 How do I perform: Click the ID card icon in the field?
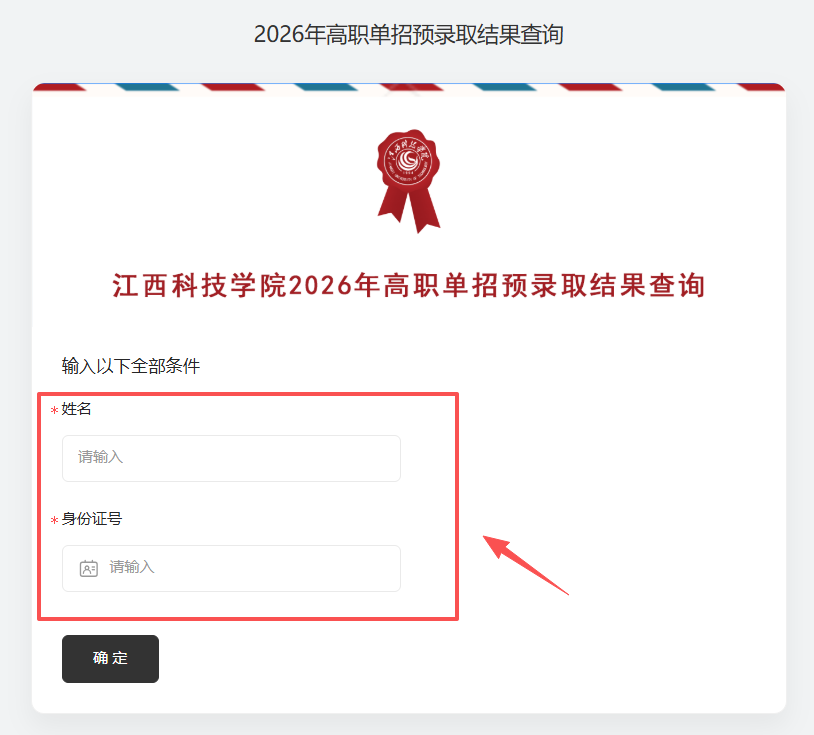89,568
